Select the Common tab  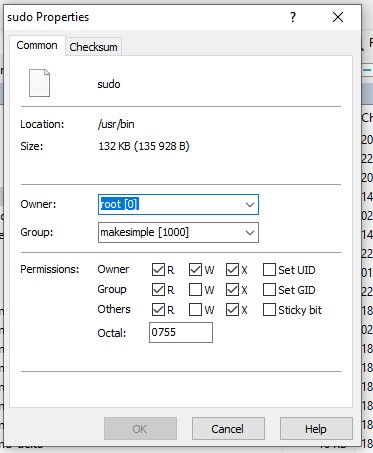37,45
